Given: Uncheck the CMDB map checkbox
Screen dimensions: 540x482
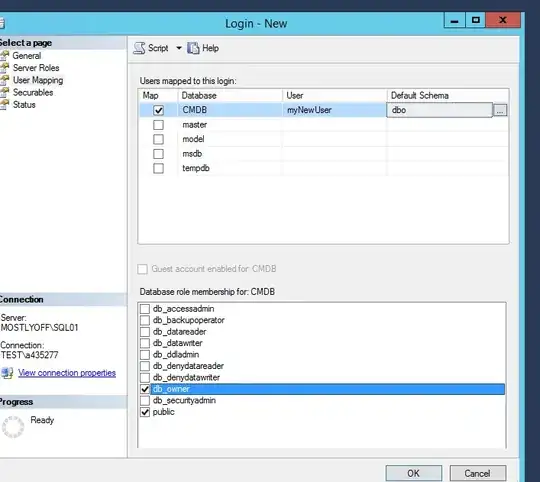Looking at the screenshot, I should click(158, 111).
